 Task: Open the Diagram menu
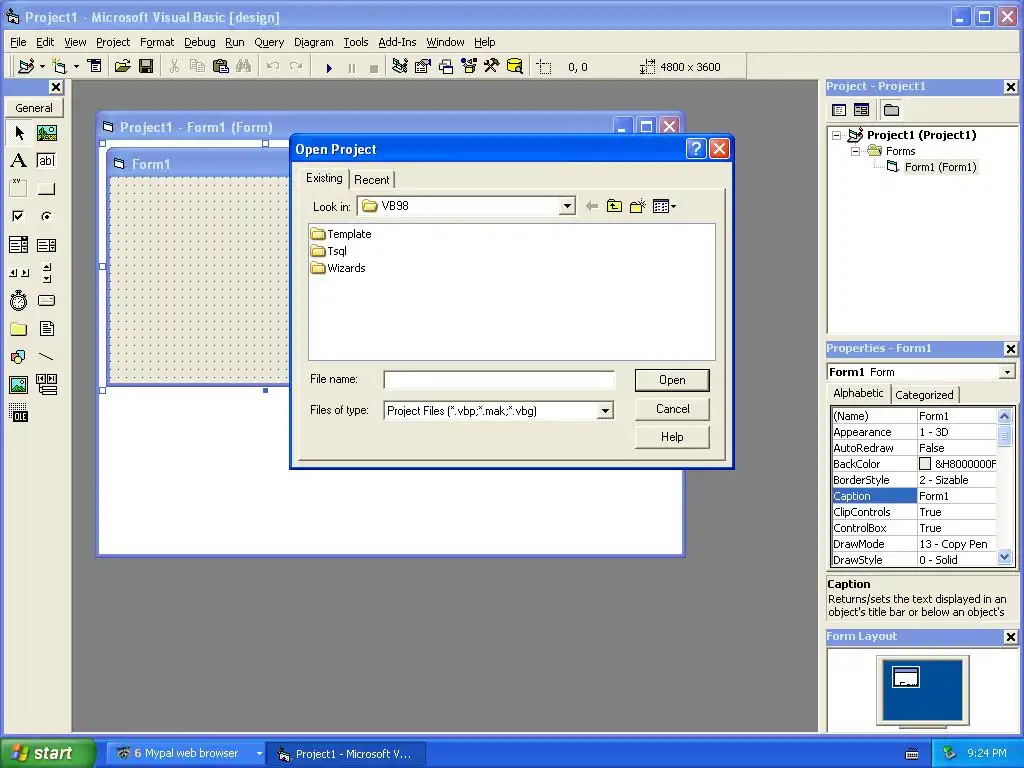pyautogui.click(x=313, y=42)
